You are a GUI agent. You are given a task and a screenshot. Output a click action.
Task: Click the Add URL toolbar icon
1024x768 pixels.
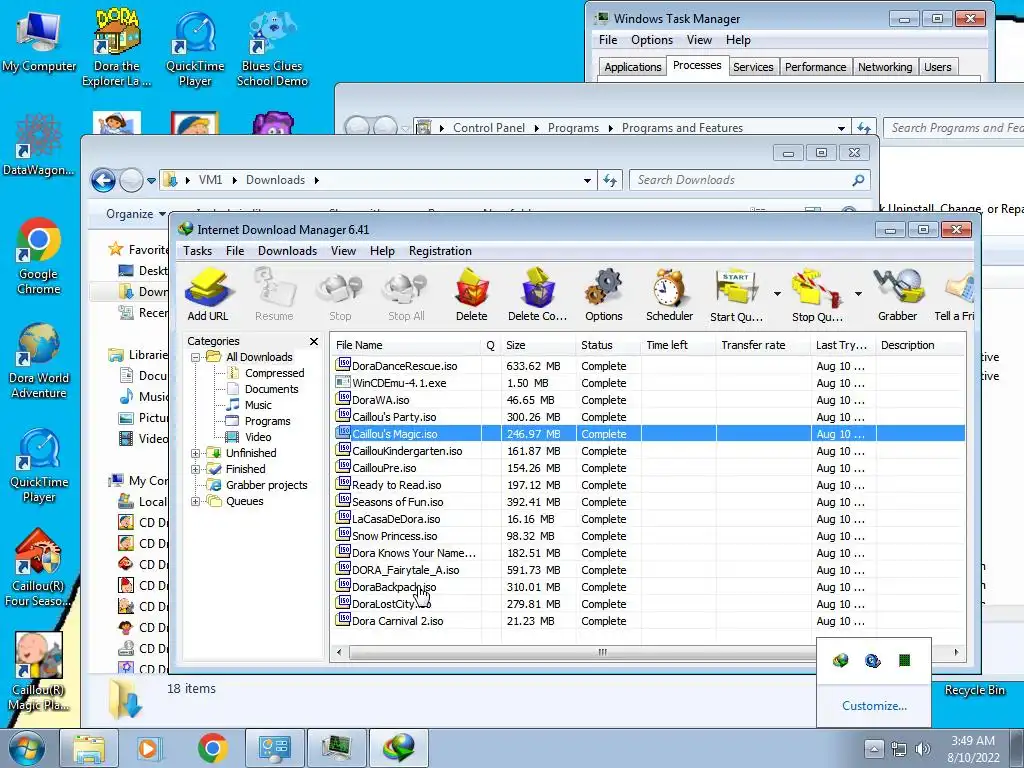(208, 295)
